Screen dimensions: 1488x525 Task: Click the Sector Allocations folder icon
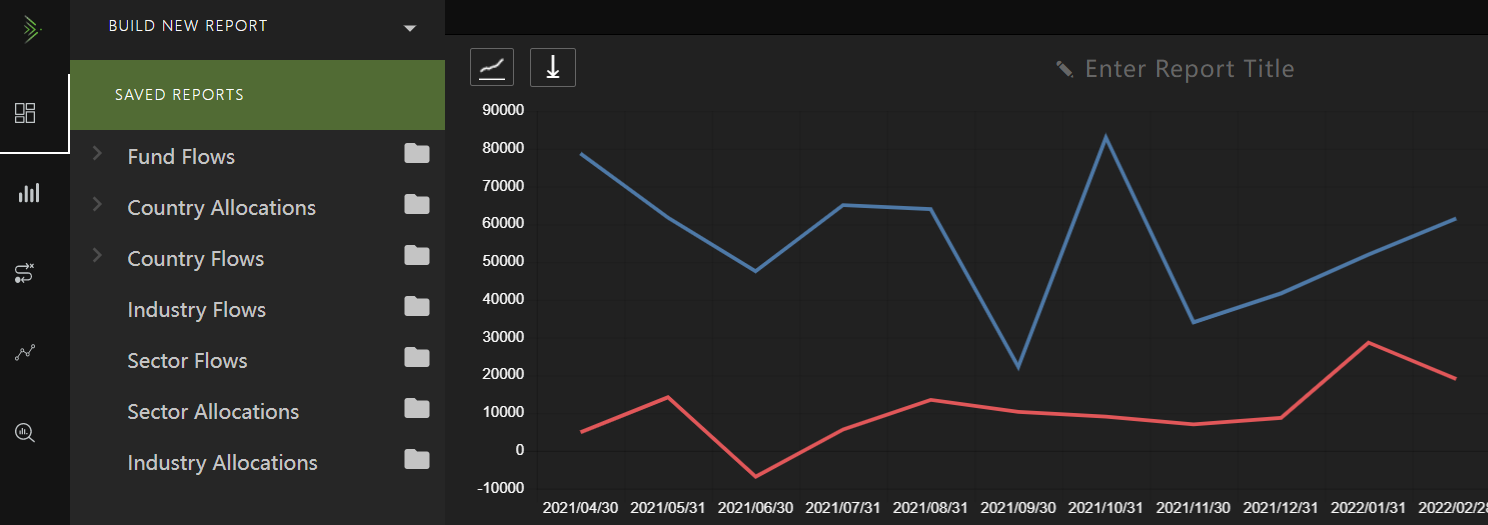click(417, 409)
